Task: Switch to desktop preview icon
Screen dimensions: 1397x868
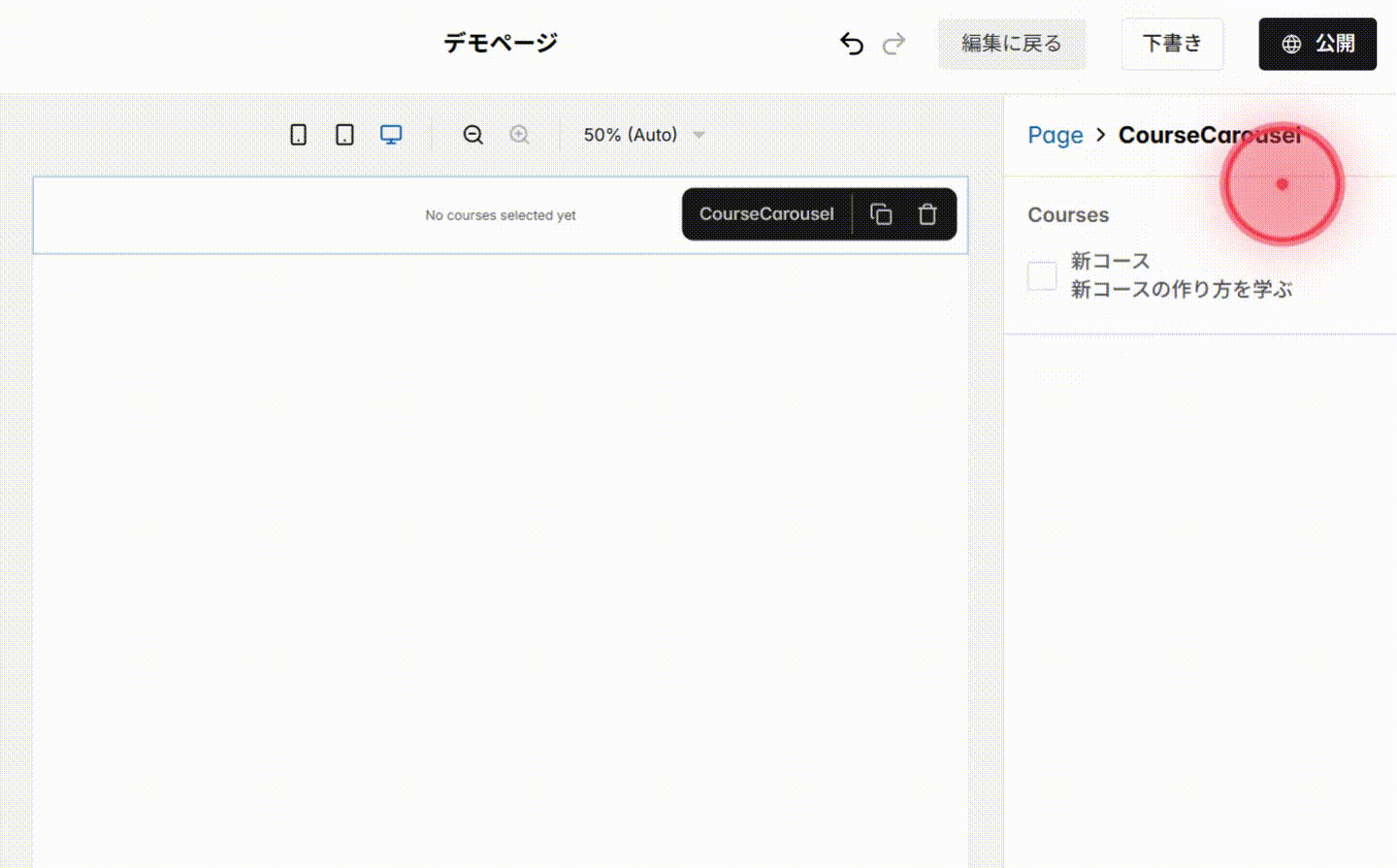Action: coord(391,134)
